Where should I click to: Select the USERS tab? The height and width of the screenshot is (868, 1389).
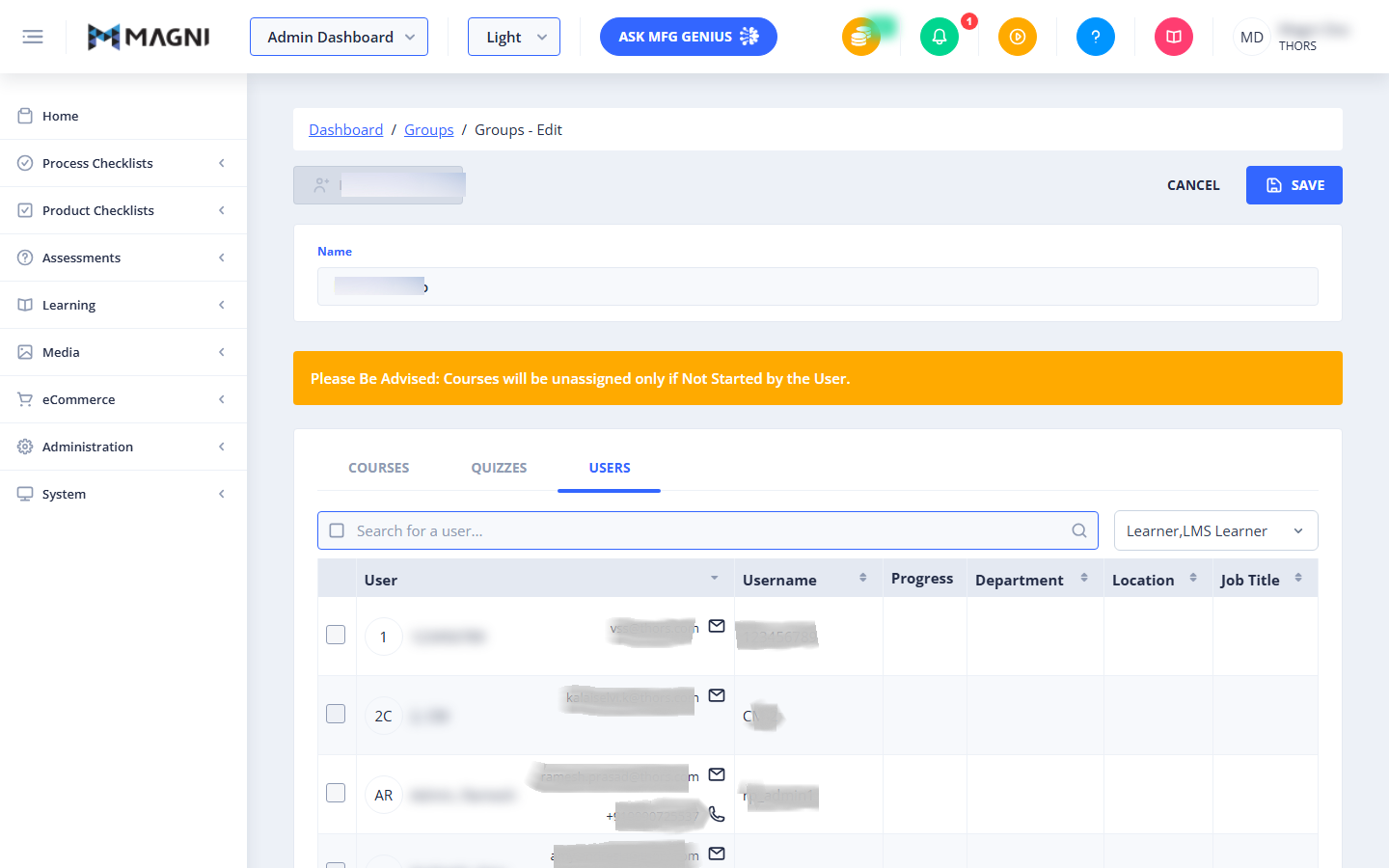pyautogui.click(x=610, y=468)
